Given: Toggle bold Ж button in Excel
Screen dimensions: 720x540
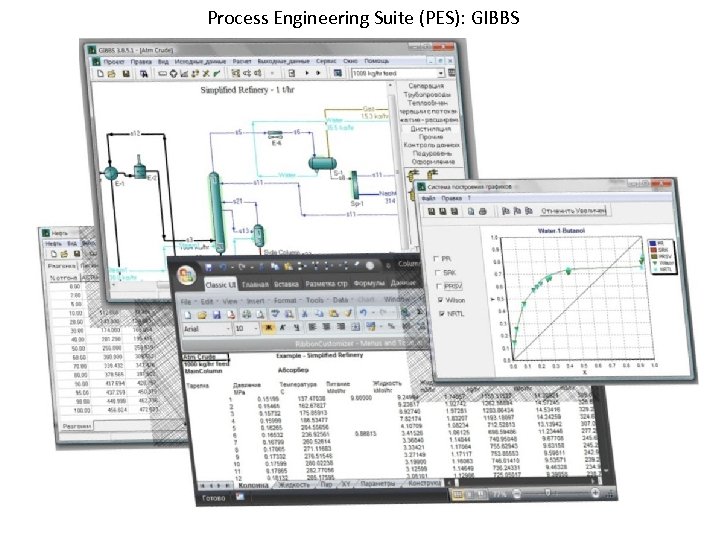Looking at the screenshot, I should [x=268, y=328].
